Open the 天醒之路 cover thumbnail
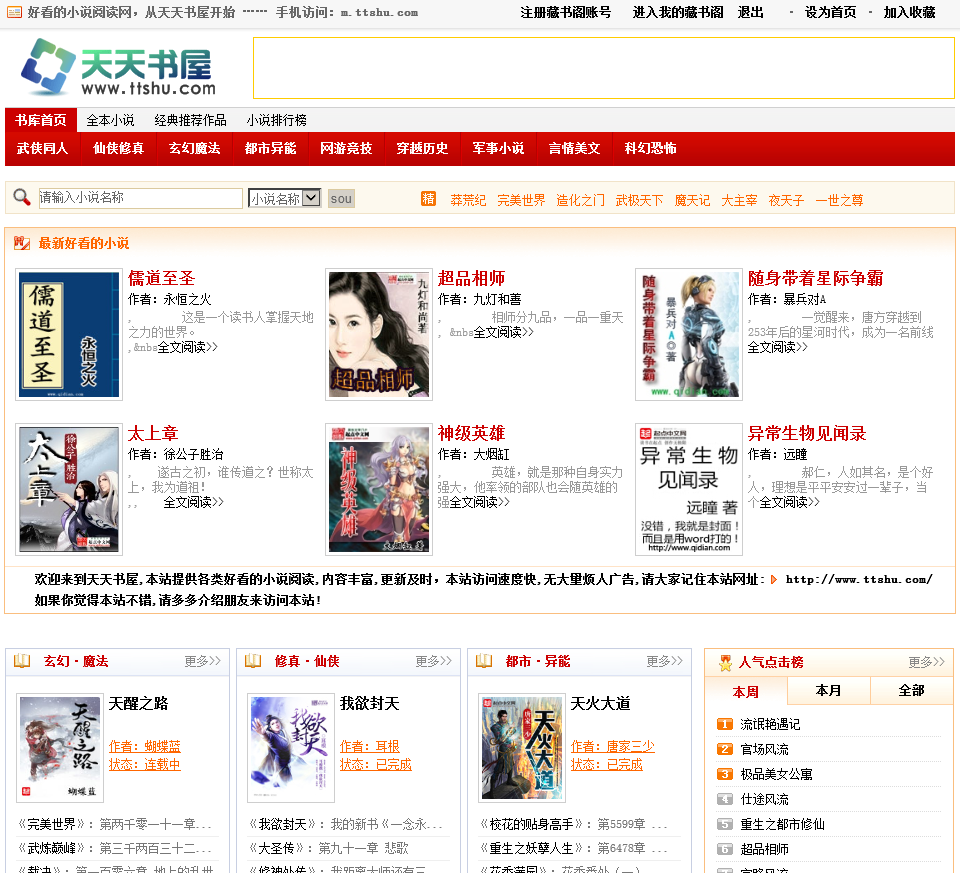960x873 pixels. tap(60, 747)
